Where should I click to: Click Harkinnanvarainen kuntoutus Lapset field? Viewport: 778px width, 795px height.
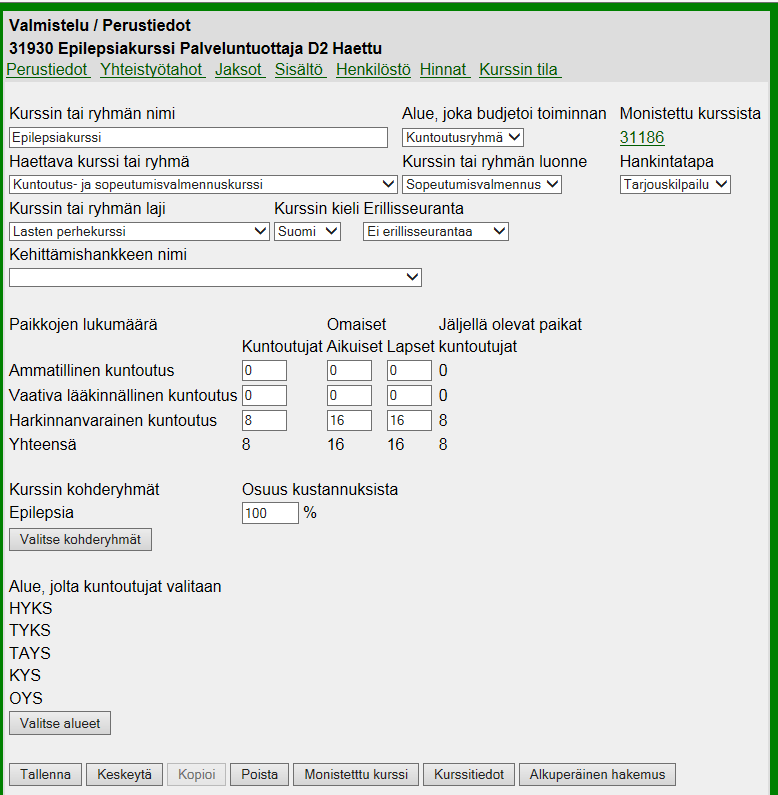(x=409, y=420)
